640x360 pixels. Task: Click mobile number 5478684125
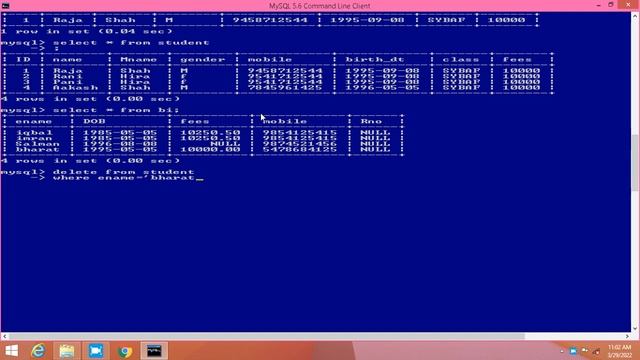300,150
